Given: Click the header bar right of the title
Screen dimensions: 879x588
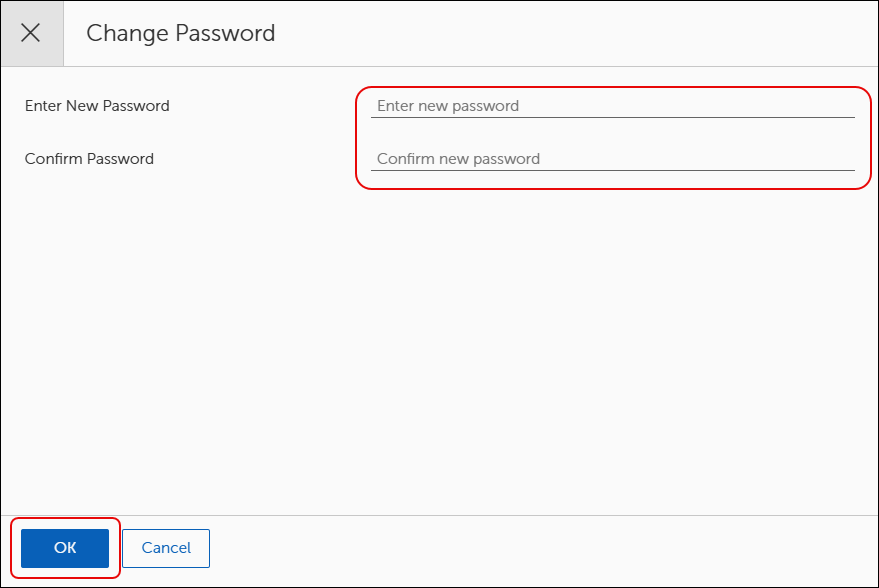Looking at the screenshot, I should (x=577, y=33).
